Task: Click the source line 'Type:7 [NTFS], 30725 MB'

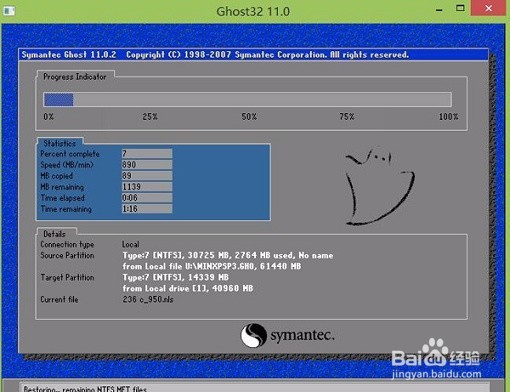Action: click(x=228, y=255)
